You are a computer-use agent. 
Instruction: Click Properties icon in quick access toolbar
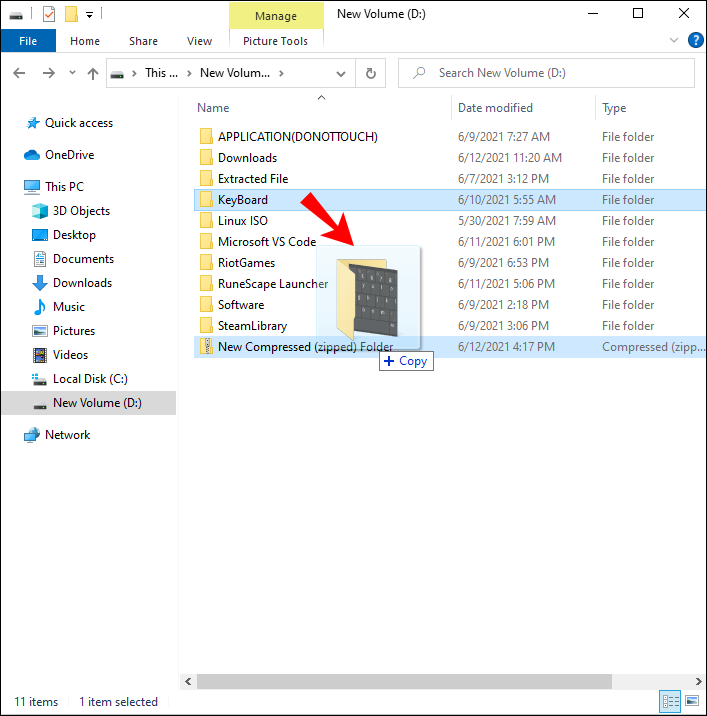(49, 14)
